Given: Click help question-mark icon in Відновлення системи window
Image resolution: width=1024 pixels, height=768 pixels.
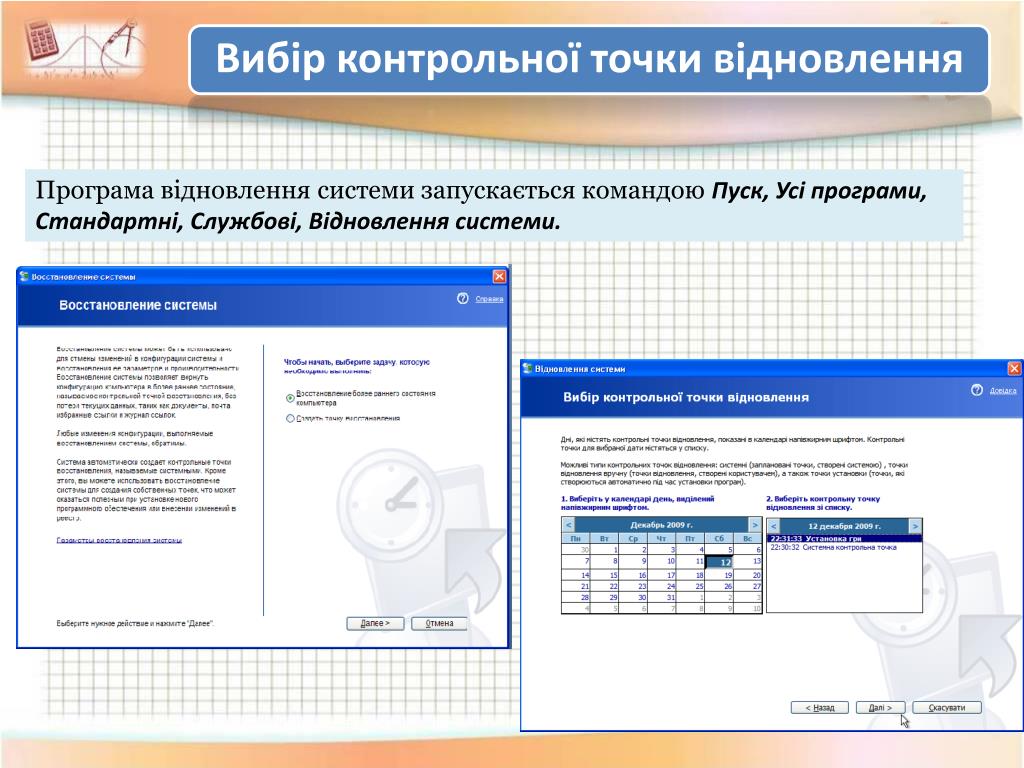Looking at the screenshot, I should pos(977,390).
